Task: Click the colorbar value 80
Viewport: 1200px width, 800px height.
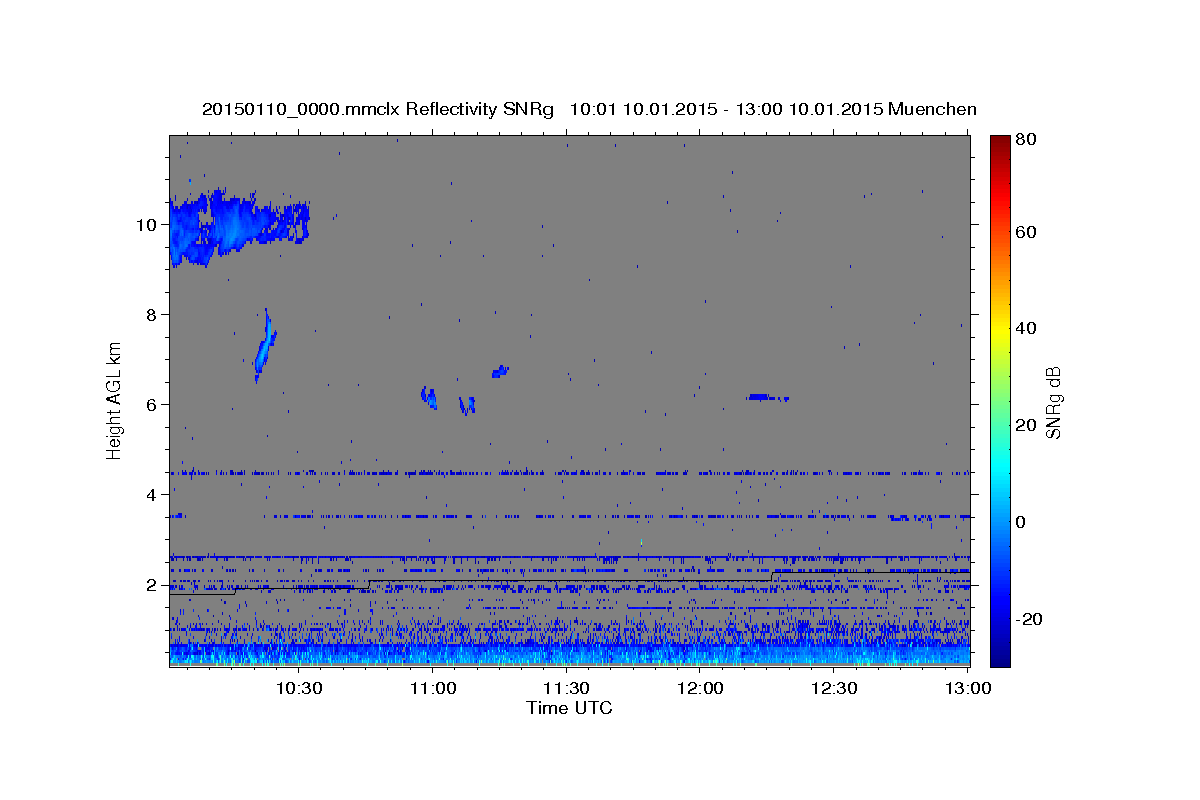Action: (1025, 139)
